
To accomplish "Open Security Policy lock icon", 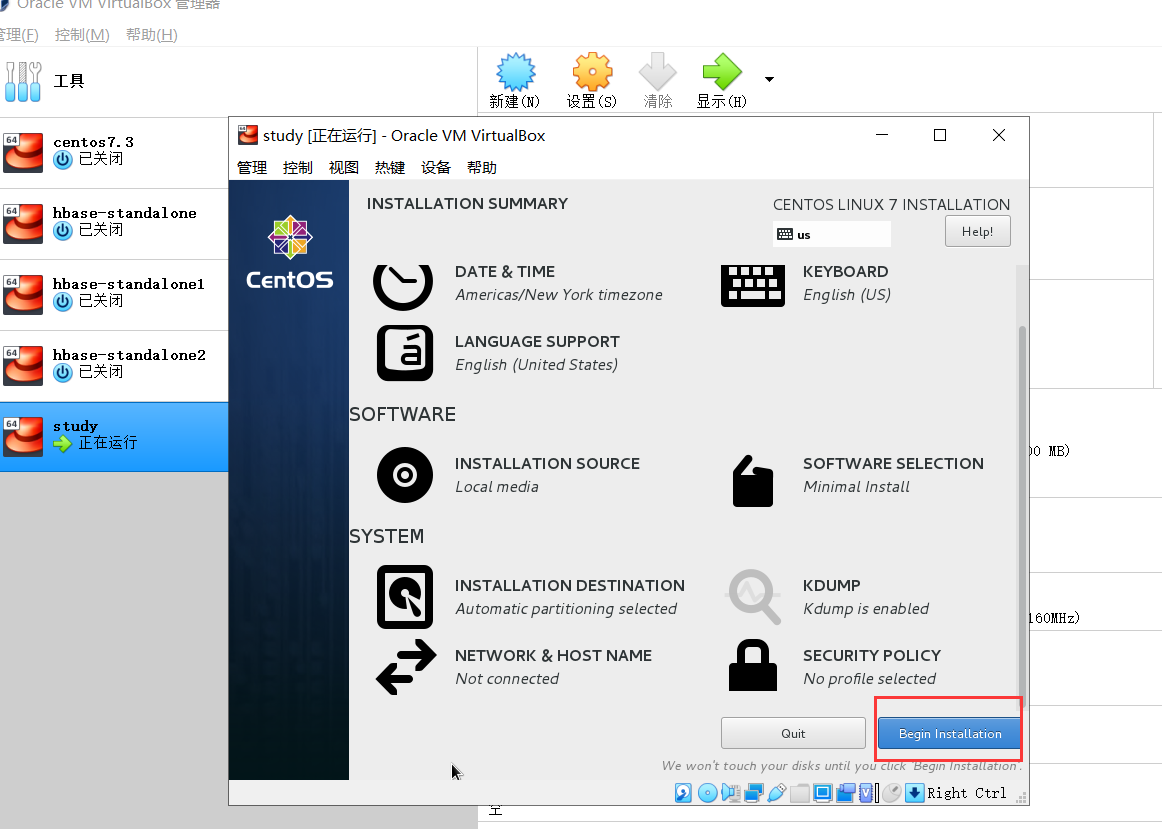I will [753, 665].
